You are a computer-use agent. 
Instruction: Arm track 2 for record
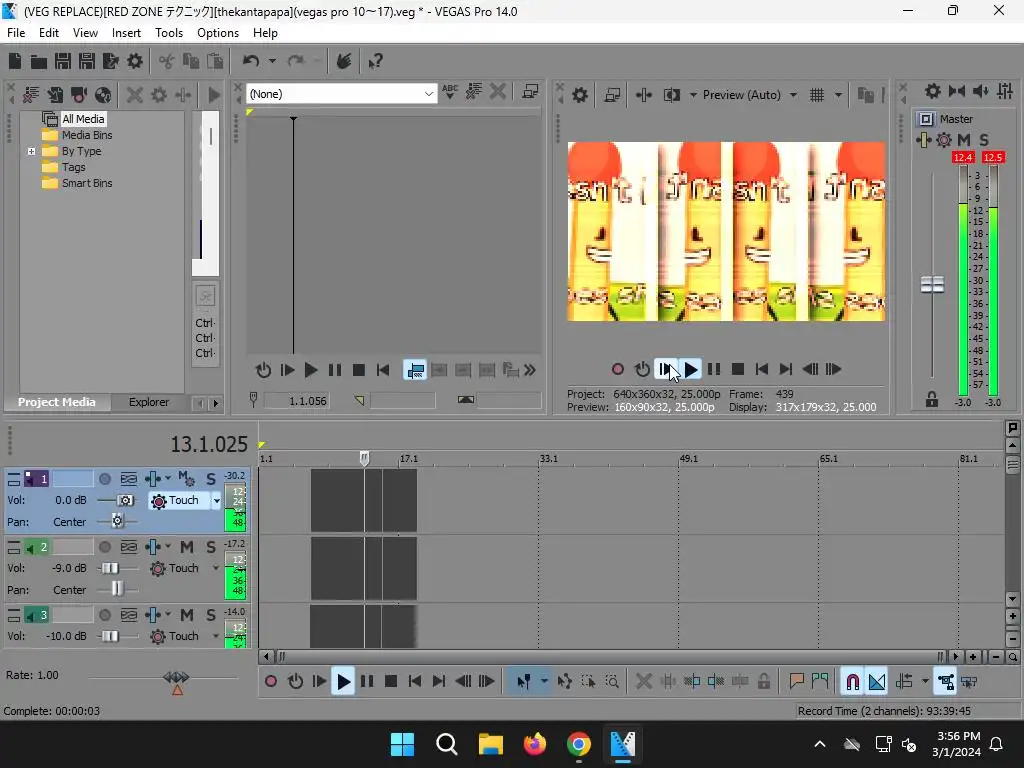click(x=104, y=547)
